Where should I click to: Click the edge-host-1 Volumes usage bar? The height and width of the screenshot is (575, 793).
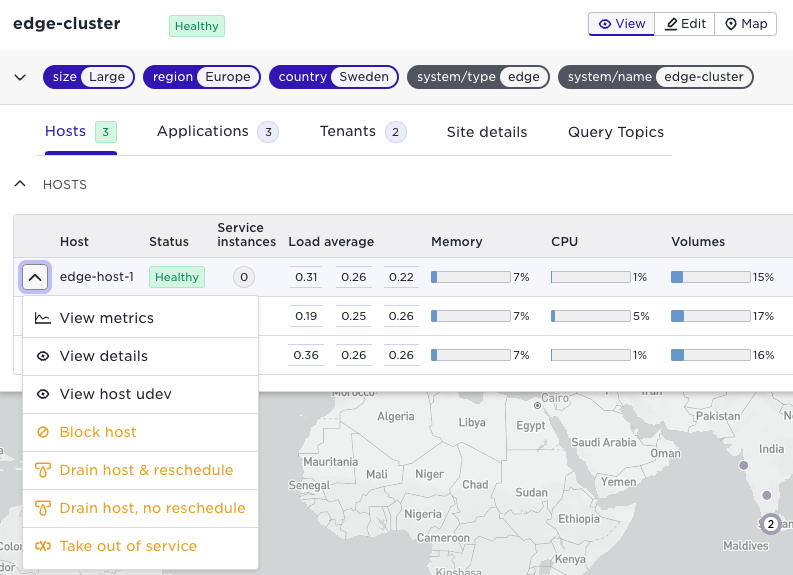(x=710, y=277)
